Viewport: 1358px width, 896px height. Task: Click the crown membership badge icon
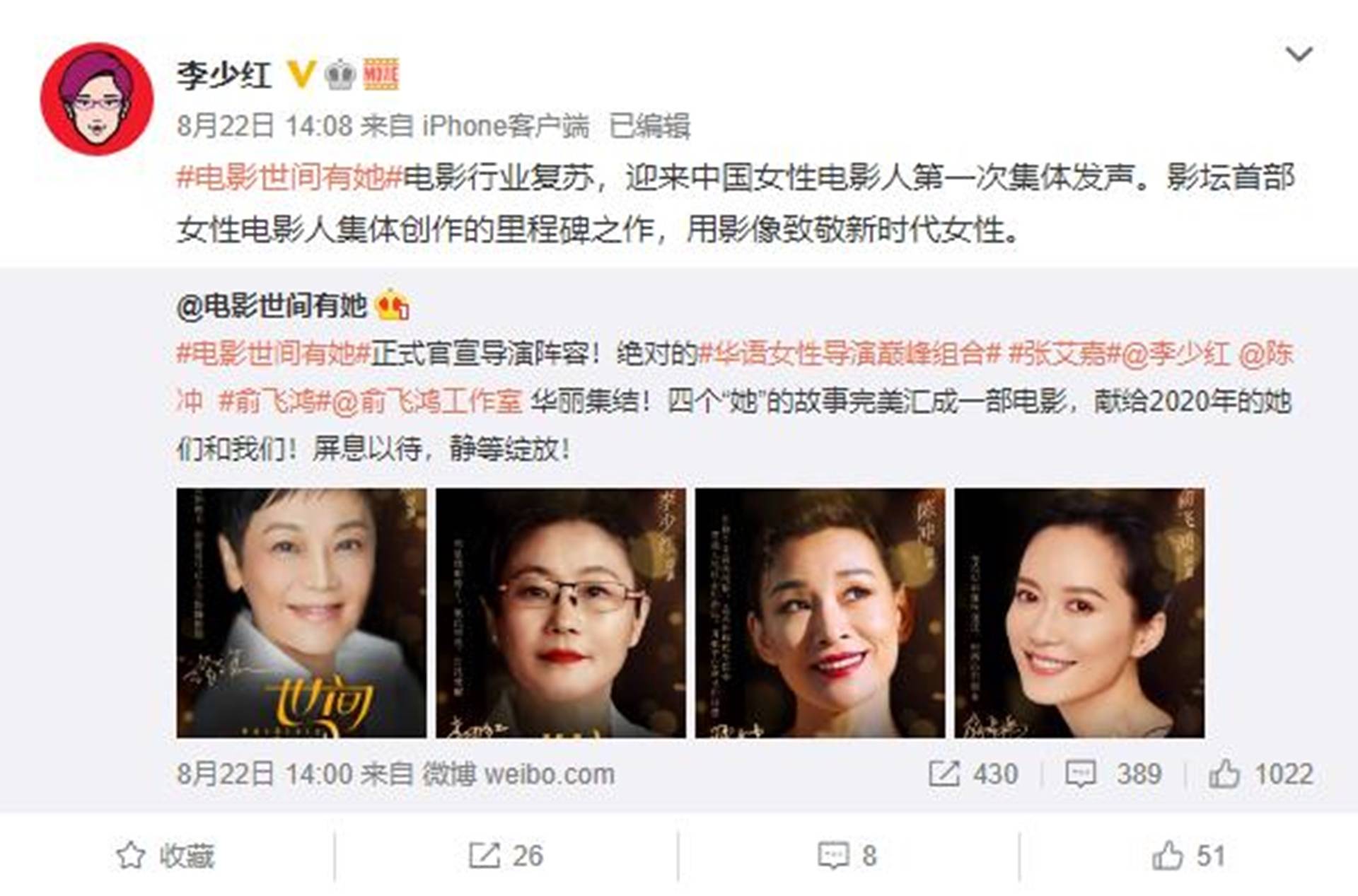click(341, 74)
